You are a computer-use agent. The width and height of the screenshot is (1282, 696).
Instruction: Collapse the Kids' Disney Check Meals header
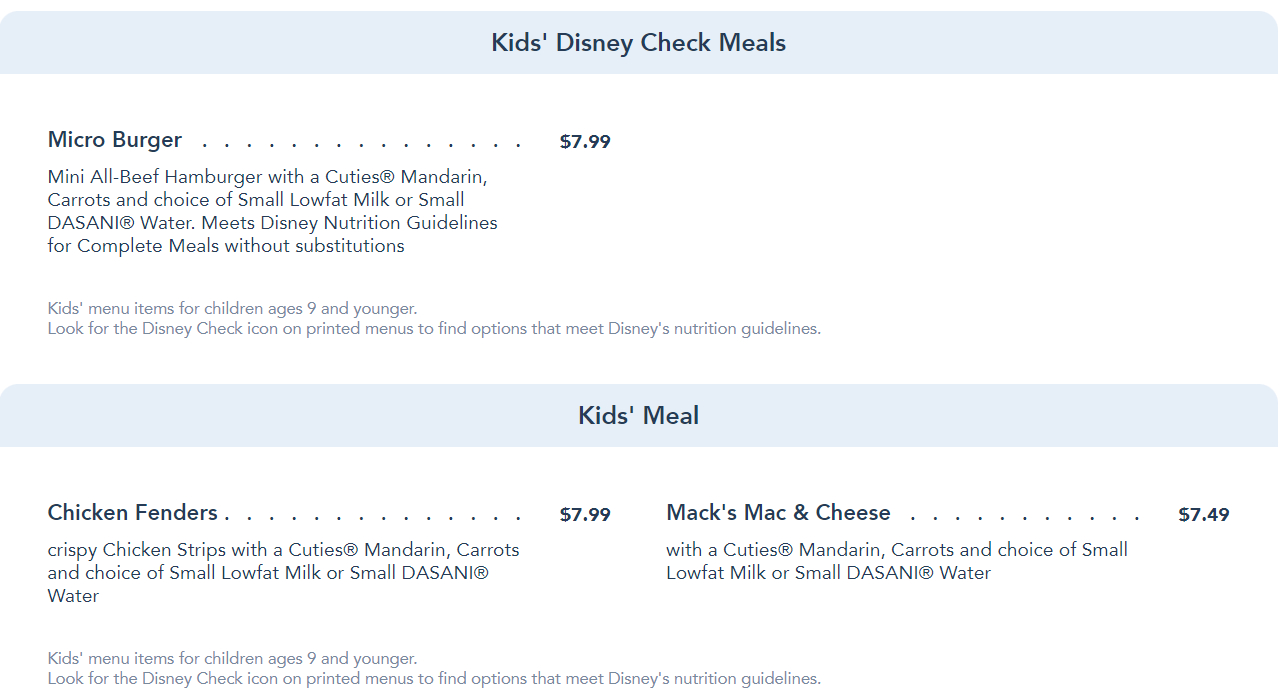[x=638, y=43]
